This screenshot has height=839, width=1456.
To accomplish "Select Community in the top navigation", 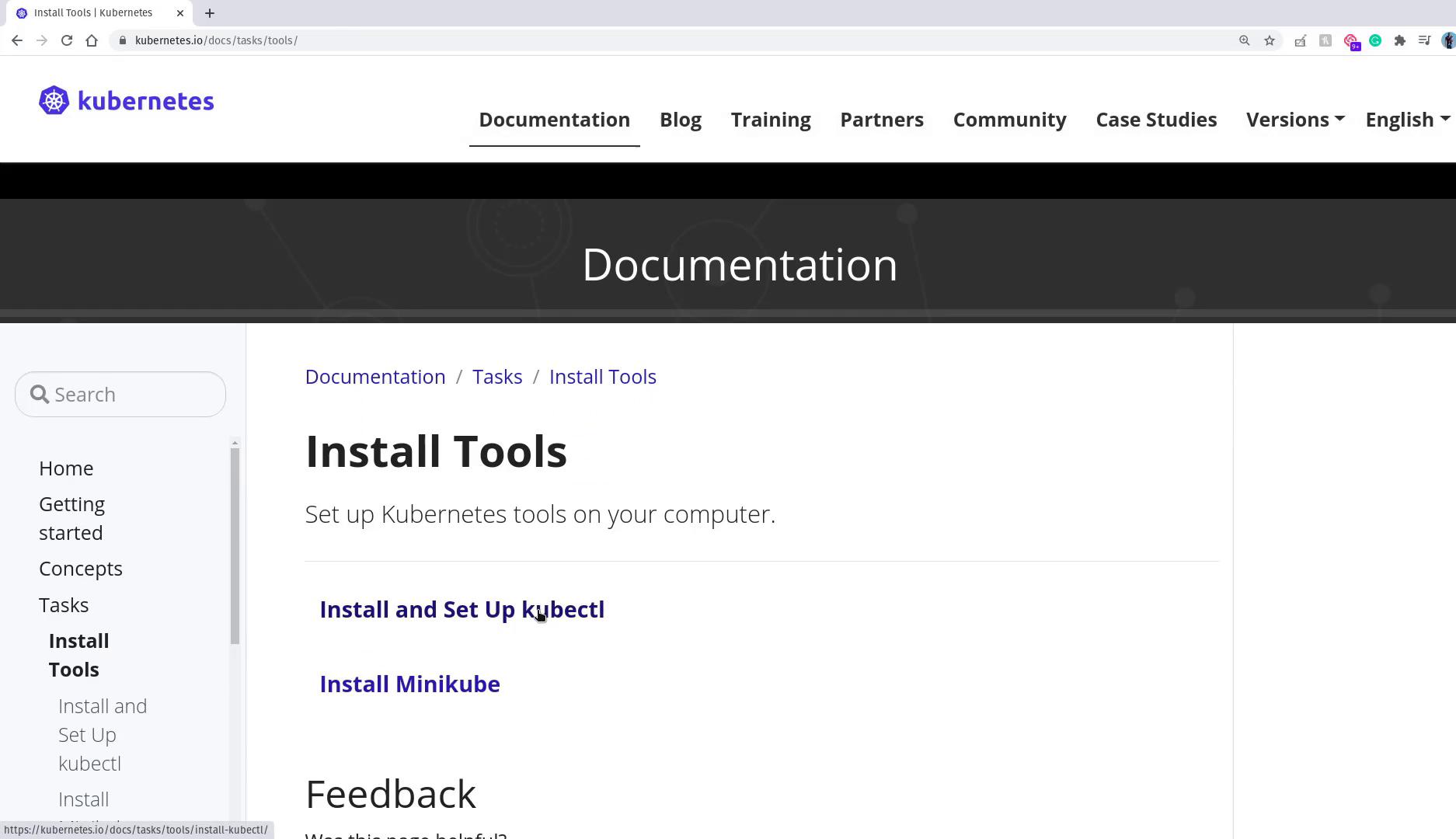I will pos(1009,120).
